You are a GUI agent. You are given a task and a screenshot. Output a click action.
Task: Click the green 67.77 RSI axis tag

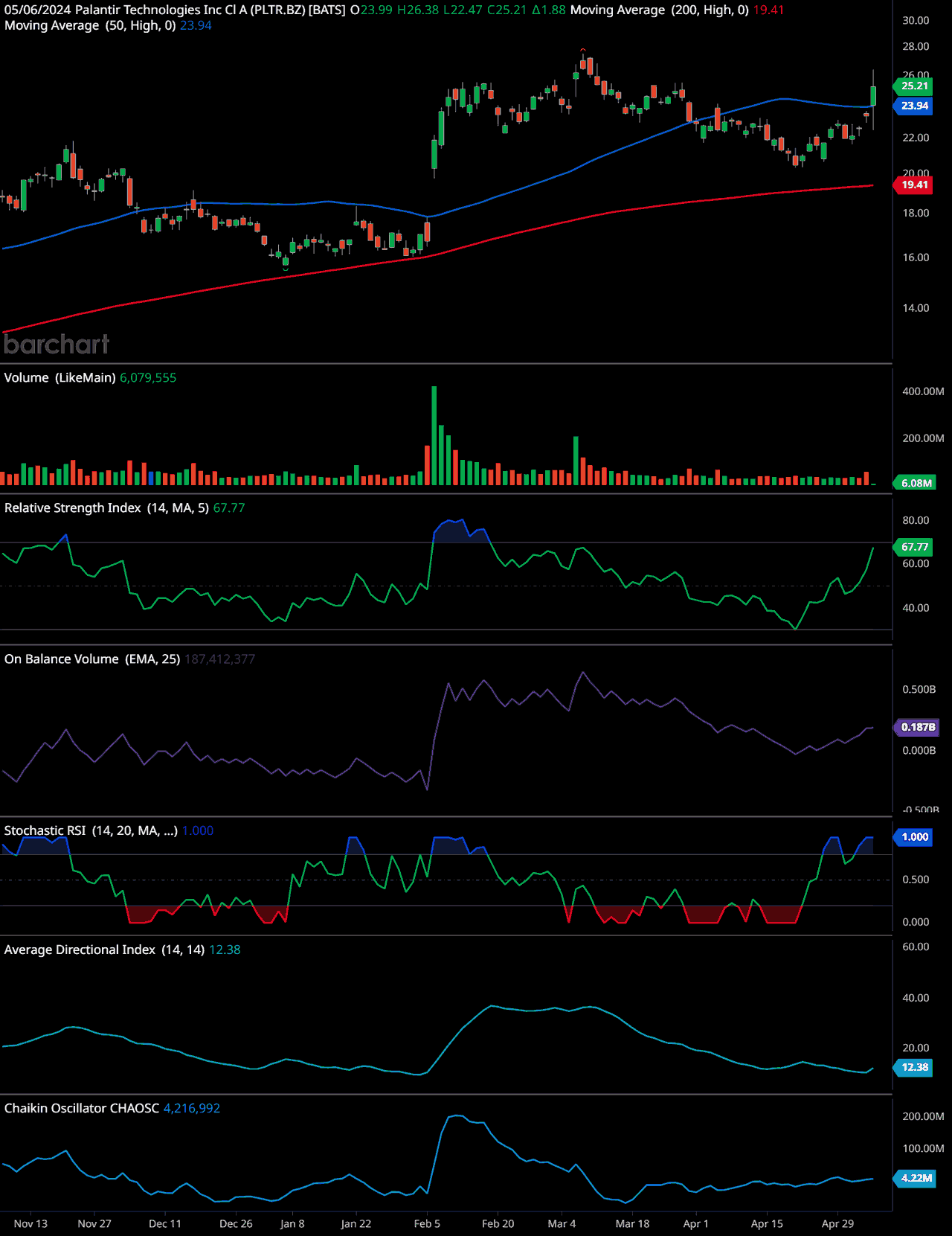coord(914,547)
